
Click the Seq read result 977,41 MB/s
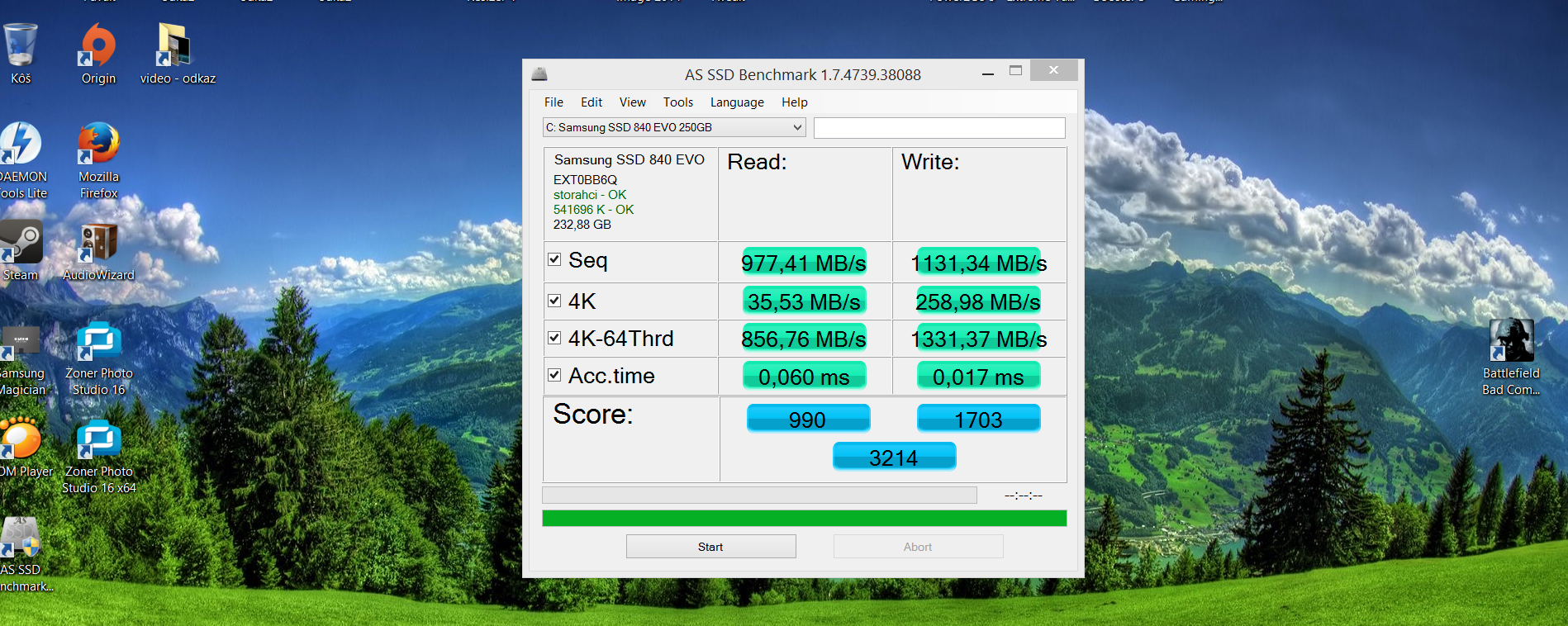point(804,263)
